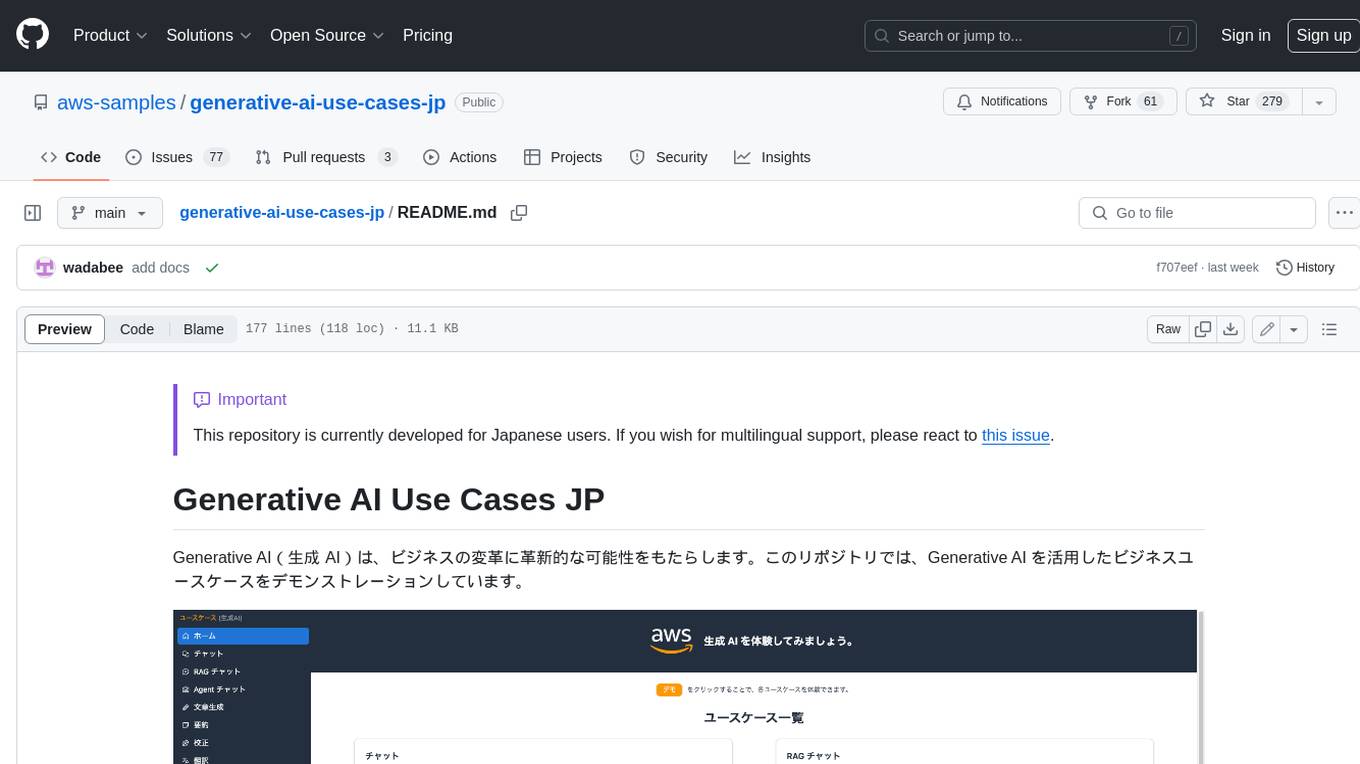Expand the Solutions menu

pyautogui.click(x=209, y=35)
